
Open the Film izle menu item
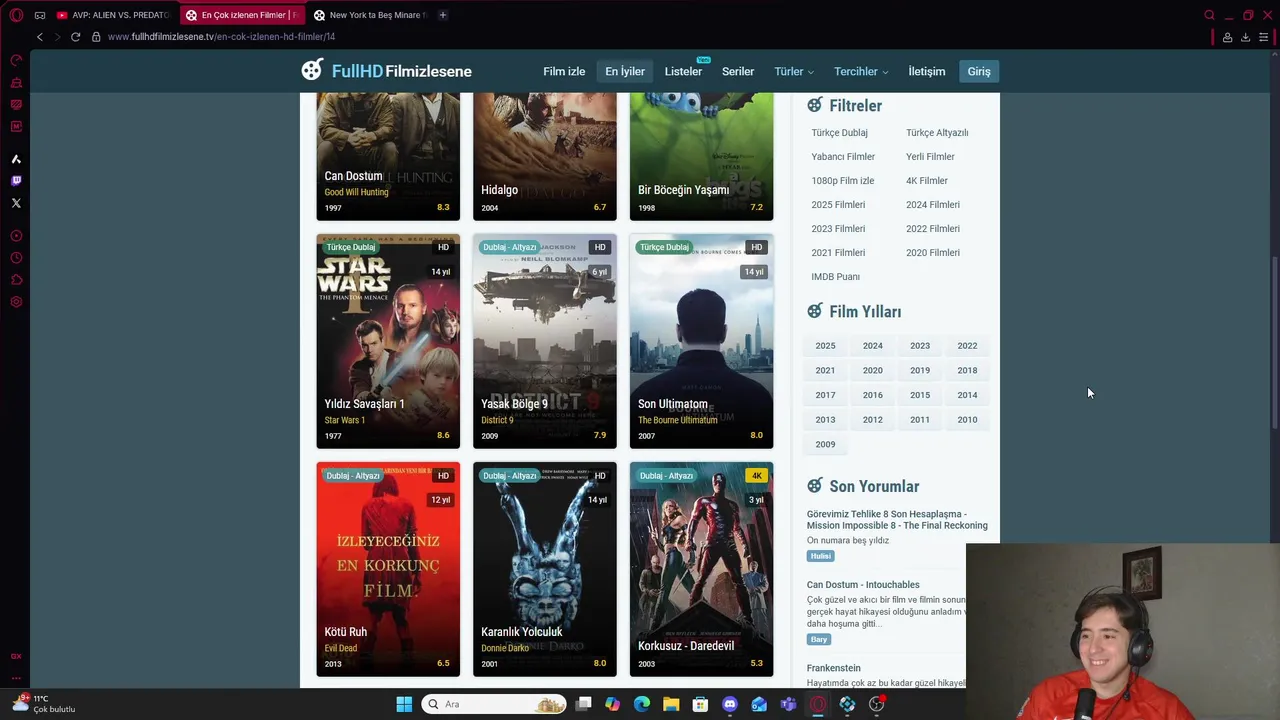tap(564, 71)
